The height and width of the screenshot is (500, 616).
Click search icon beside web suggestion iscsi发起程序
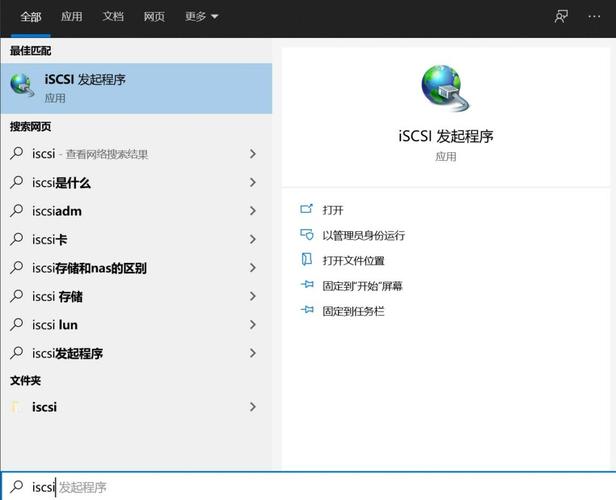[x=16, y=353]
